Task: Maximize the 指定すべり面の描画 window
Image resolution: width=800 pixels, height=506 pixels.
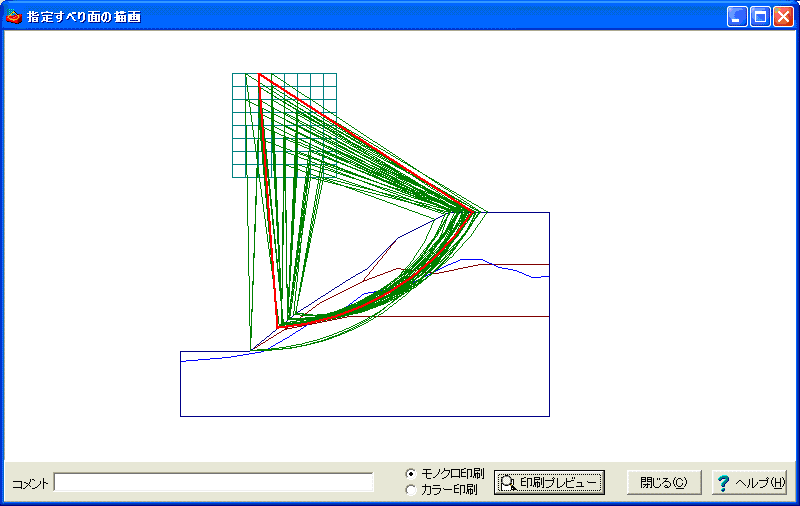Action: (760, 17)
